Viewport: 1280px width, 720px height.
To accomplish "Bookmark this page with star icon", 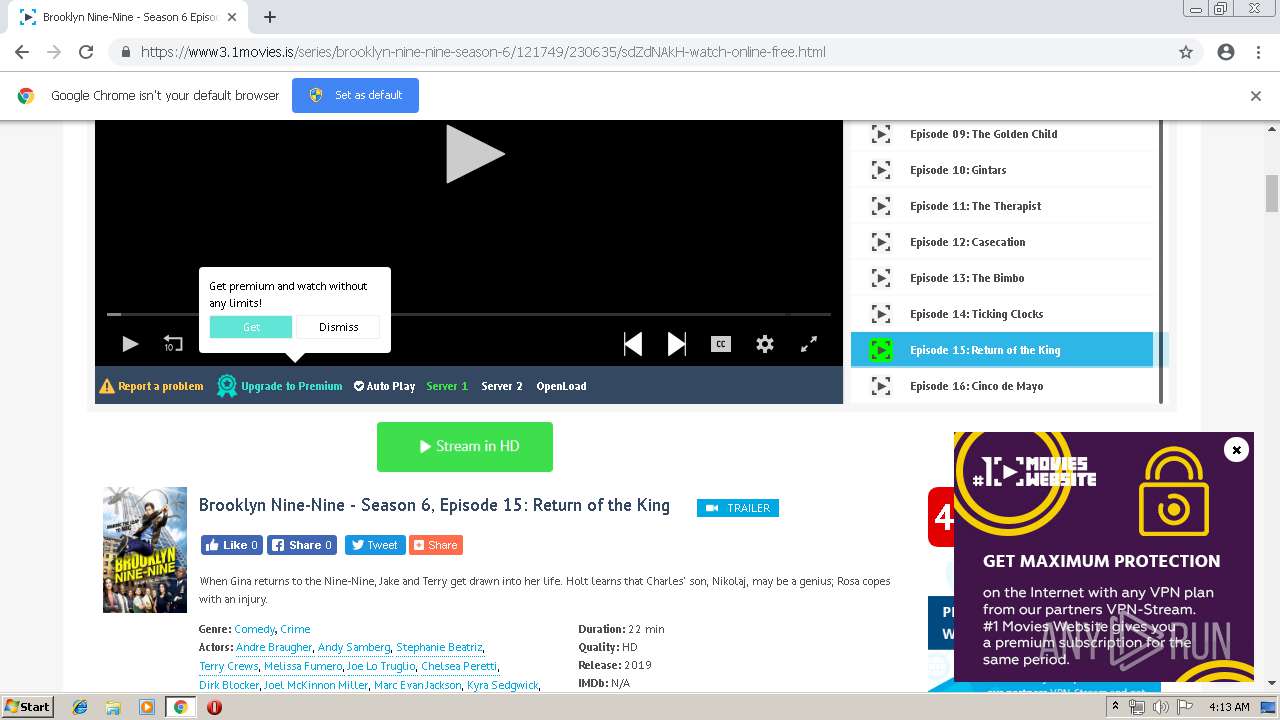I will [x=1186, y=52].
